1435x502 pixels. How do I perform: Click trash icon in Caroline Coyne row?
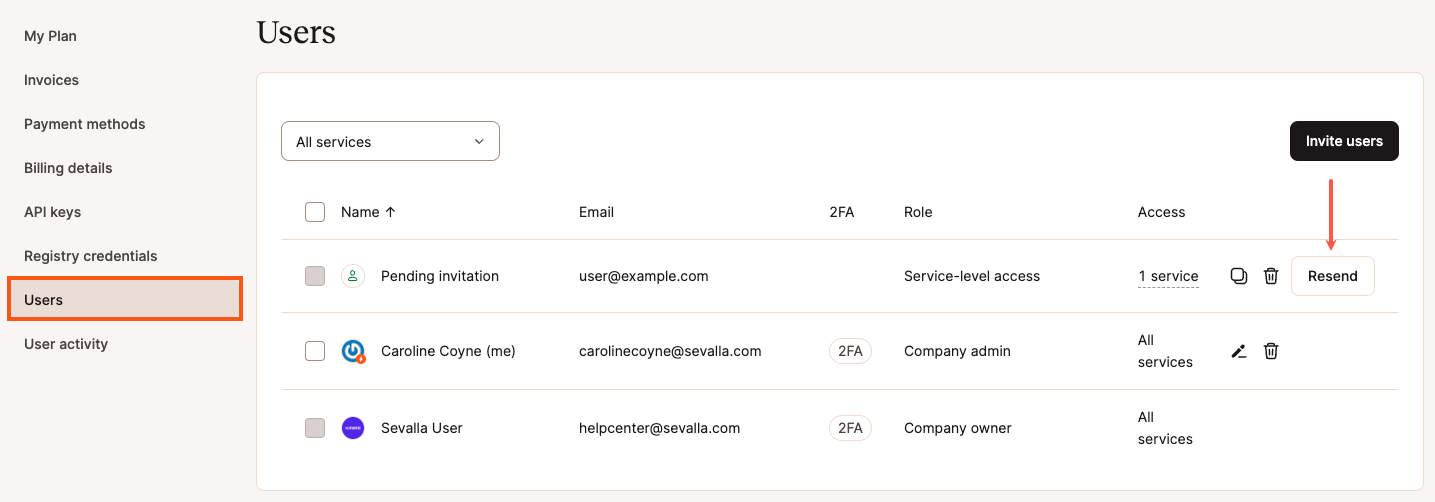point(1271,351)
